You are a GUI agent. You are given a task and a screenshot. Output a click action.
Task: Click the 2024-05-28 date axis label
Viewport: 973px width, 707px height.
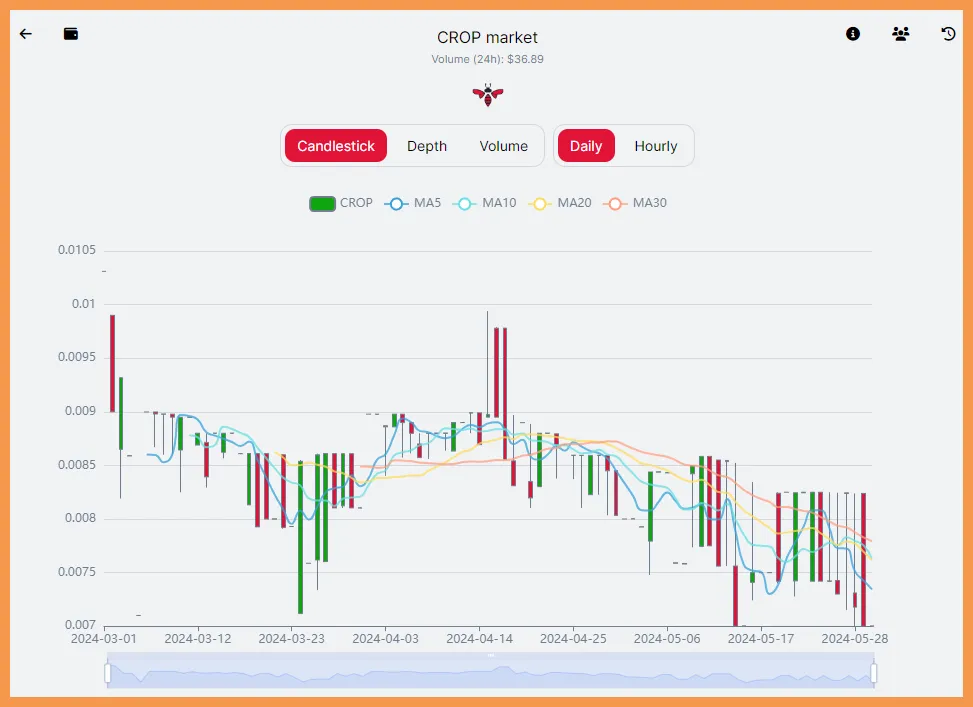pos(854,639)
